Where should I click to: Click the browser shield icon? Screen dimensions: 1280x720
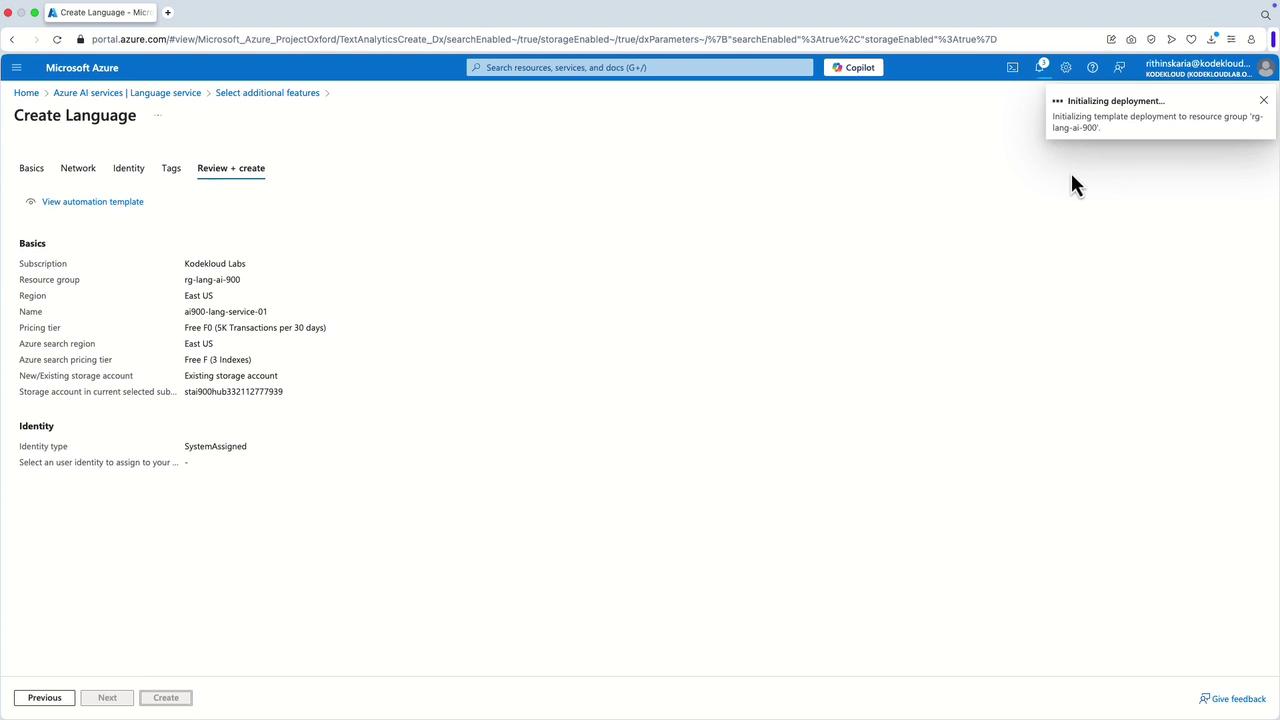[x=1151, y=40]
